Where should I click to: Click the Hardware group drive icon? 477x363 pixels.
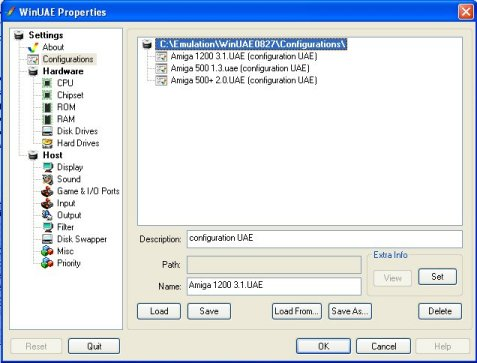pos(33,71)
